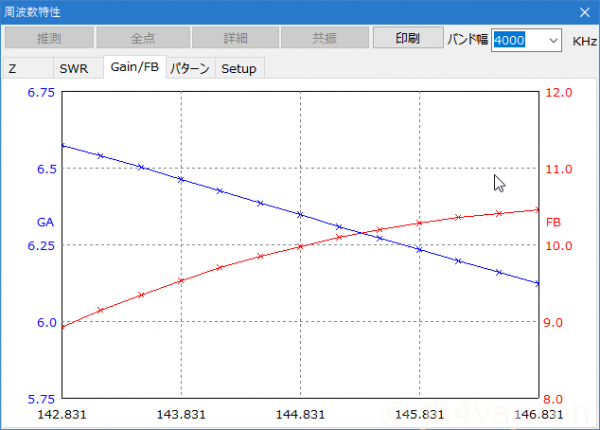Click the 推測 button
The height and width of the screenshot is (430, 600).
(x=49, y=38)
